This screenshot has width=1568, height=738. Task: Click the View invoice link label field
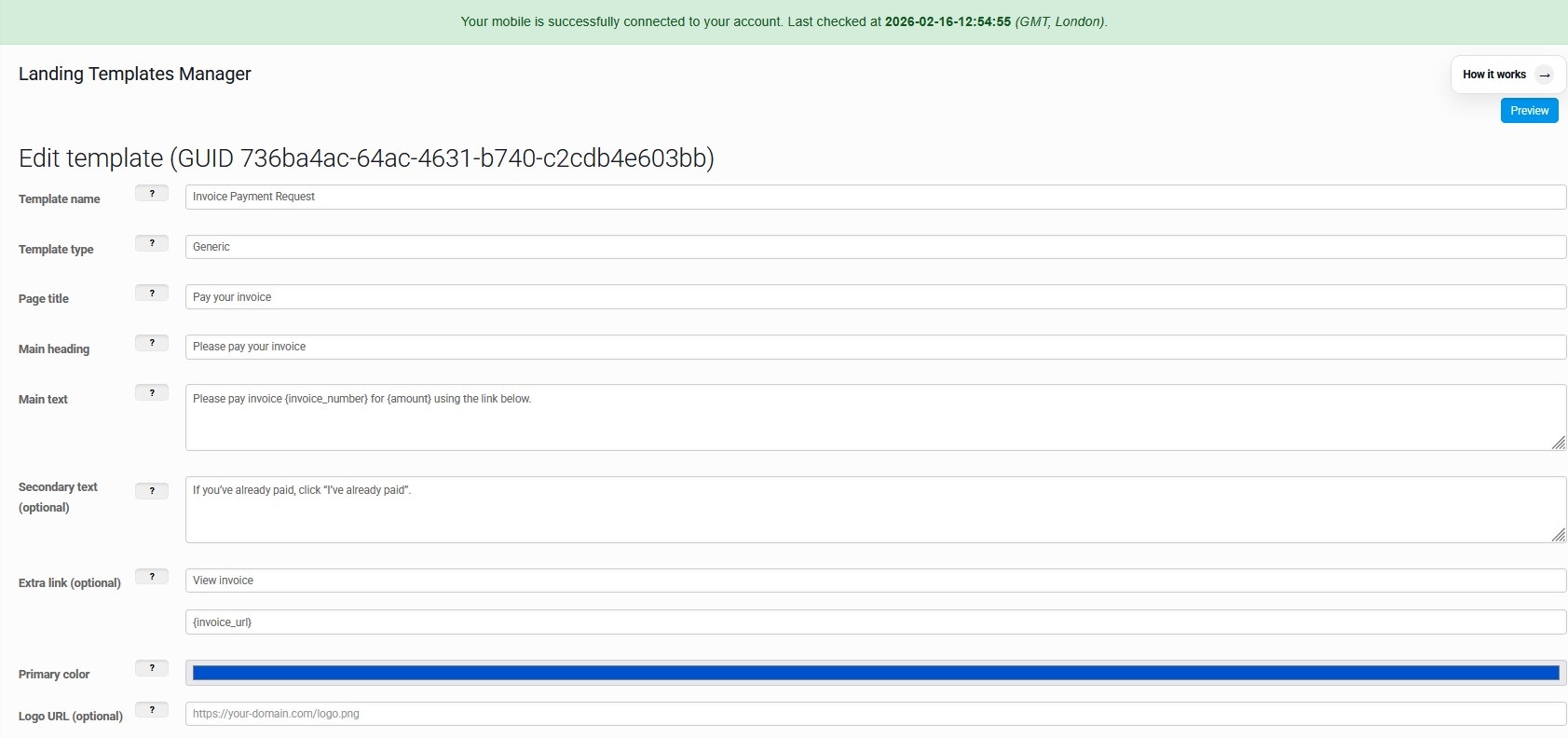tap(875, 581)
